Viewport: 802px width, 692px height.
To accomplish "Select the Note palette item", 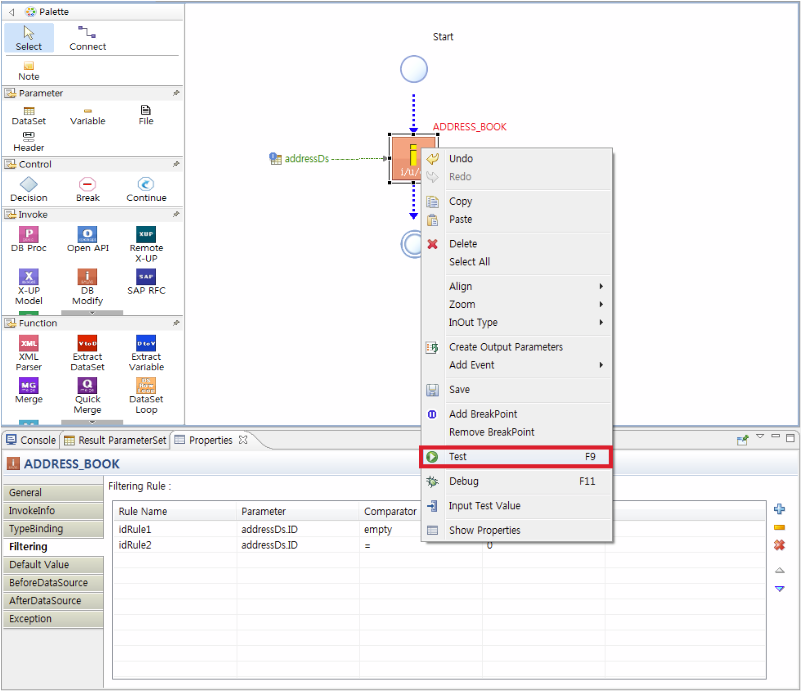I will tap(29, 71).
